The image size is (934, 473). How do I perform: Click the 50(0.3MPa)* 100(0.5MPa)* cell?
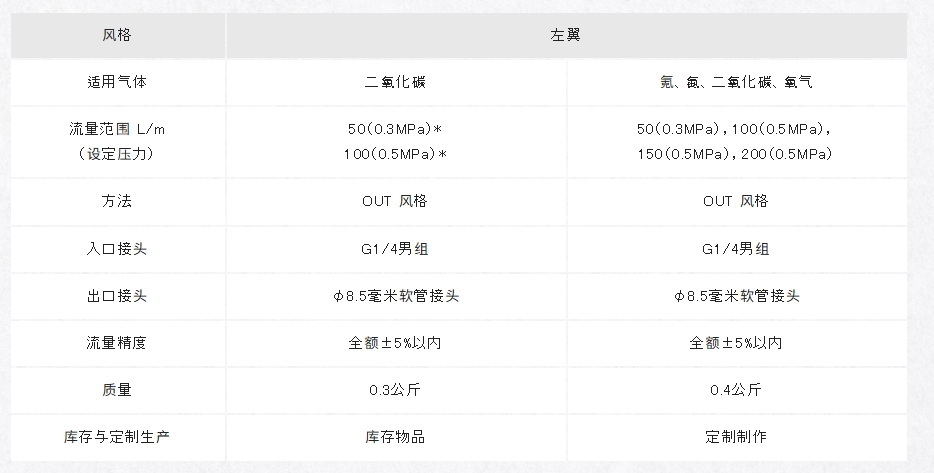(396, 142)
